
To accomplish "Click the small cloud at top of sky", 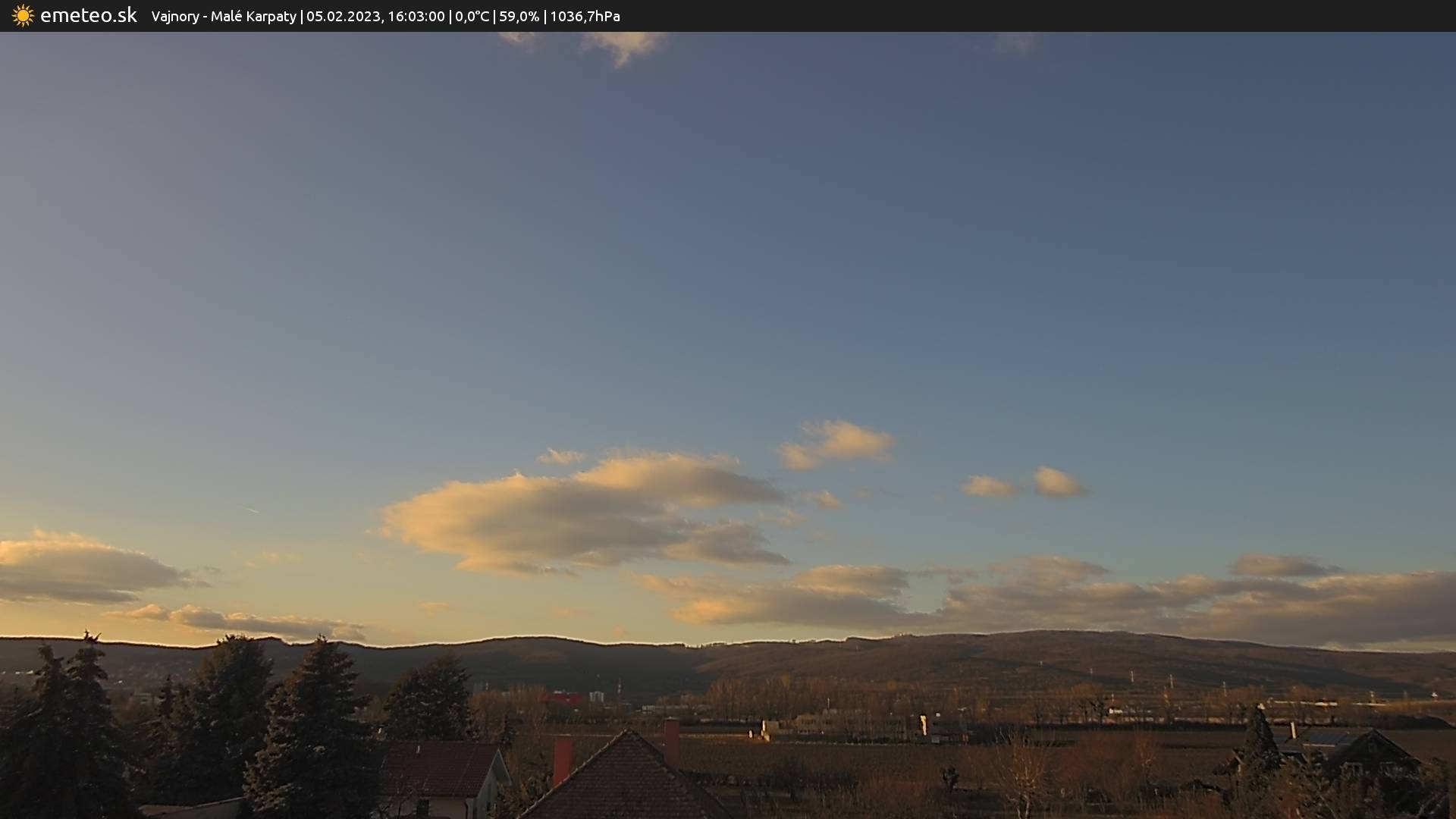I will tap(624, 45).
